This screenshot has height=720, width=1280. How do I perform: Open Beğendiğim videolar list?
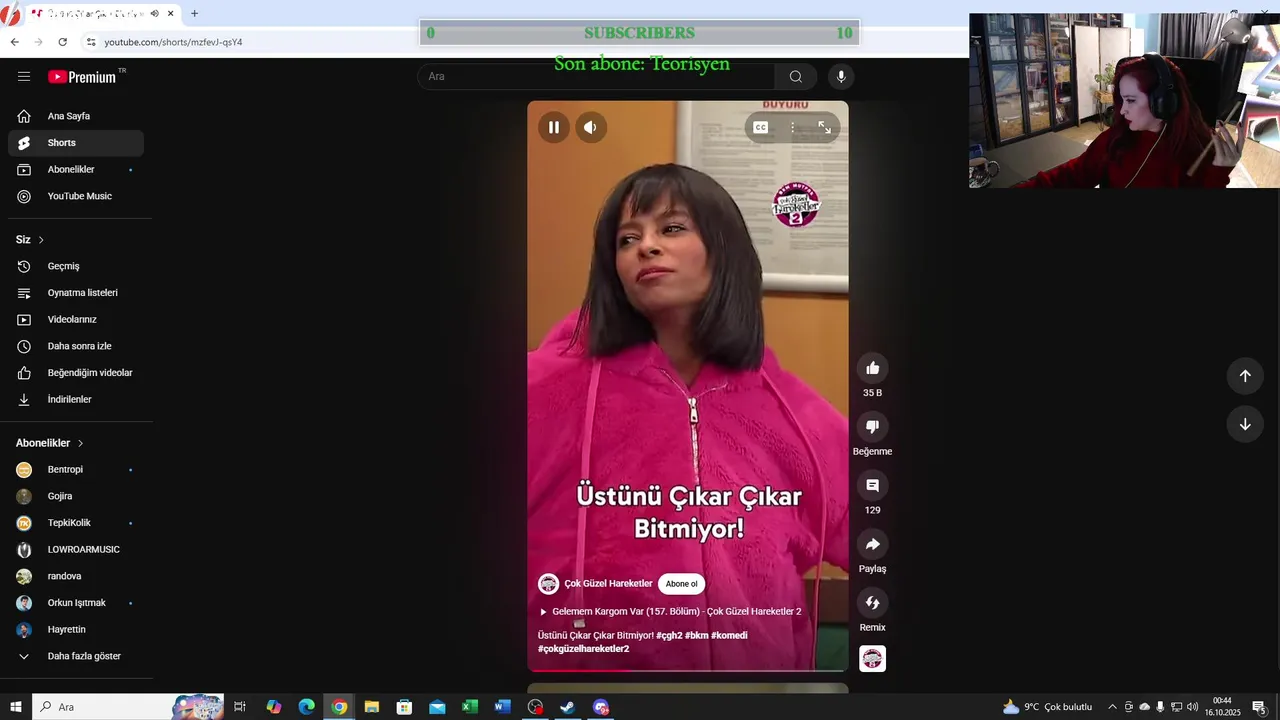pos(76,373)
